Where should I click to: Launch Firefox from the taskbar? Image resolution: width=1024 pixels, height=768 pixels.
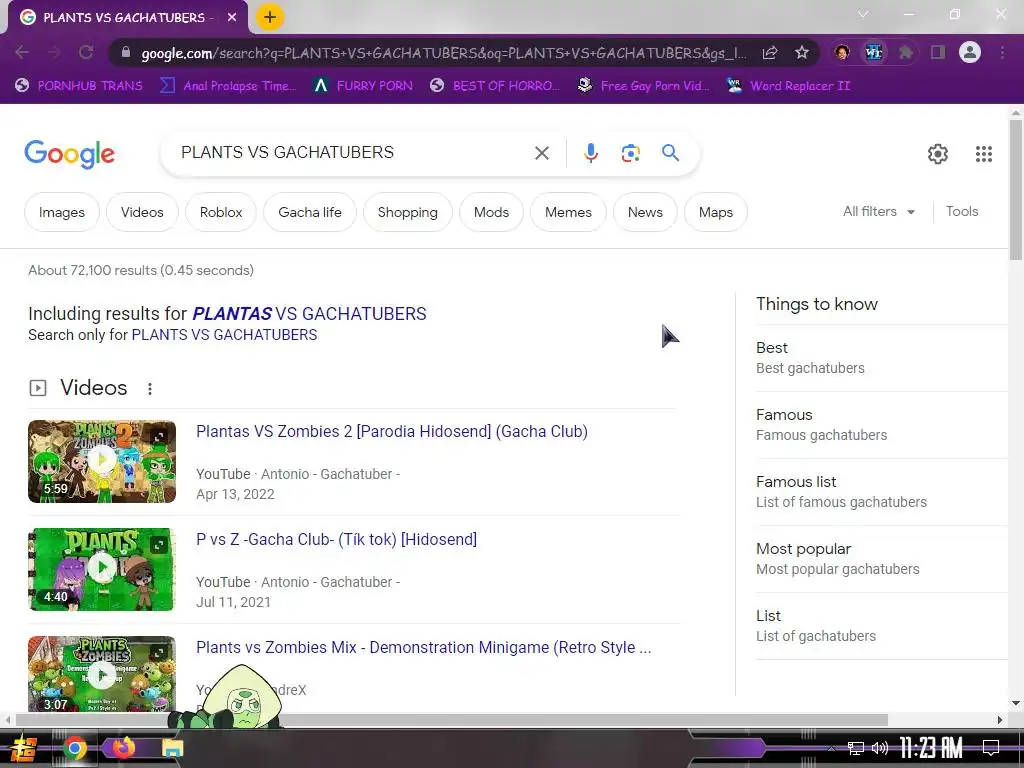pyautogui.click(x=123, y=748)
